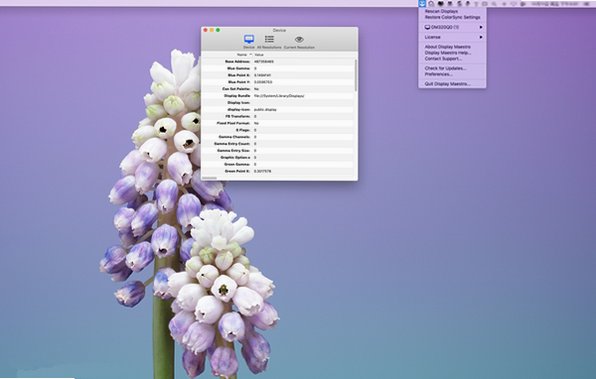Show the Current Resolution eye view
This screenshot has height=379, width=596.
click(x=299, y=41)
